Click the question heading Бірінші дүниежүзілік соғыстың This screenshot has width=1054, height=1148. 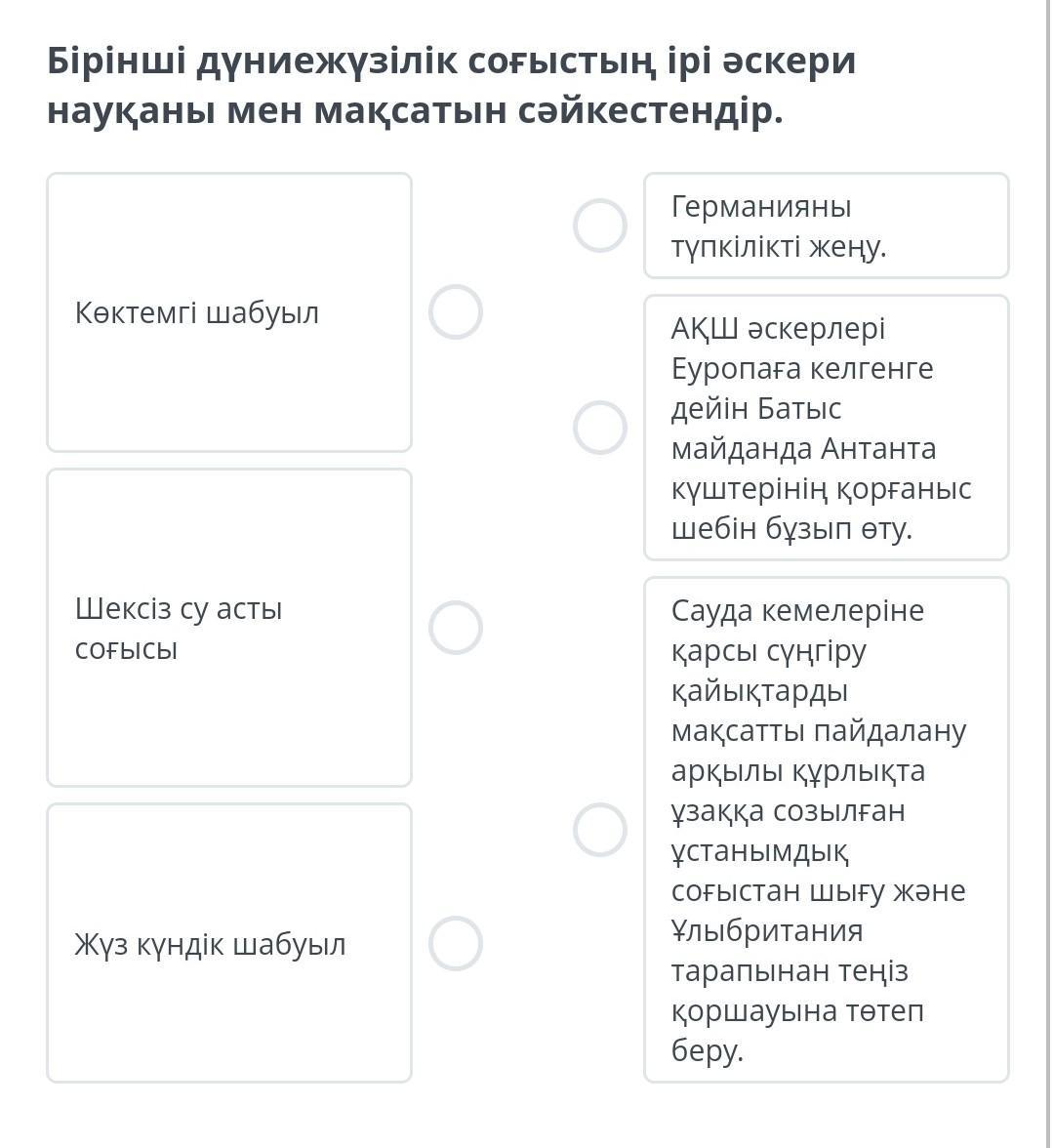pos(452,85)
